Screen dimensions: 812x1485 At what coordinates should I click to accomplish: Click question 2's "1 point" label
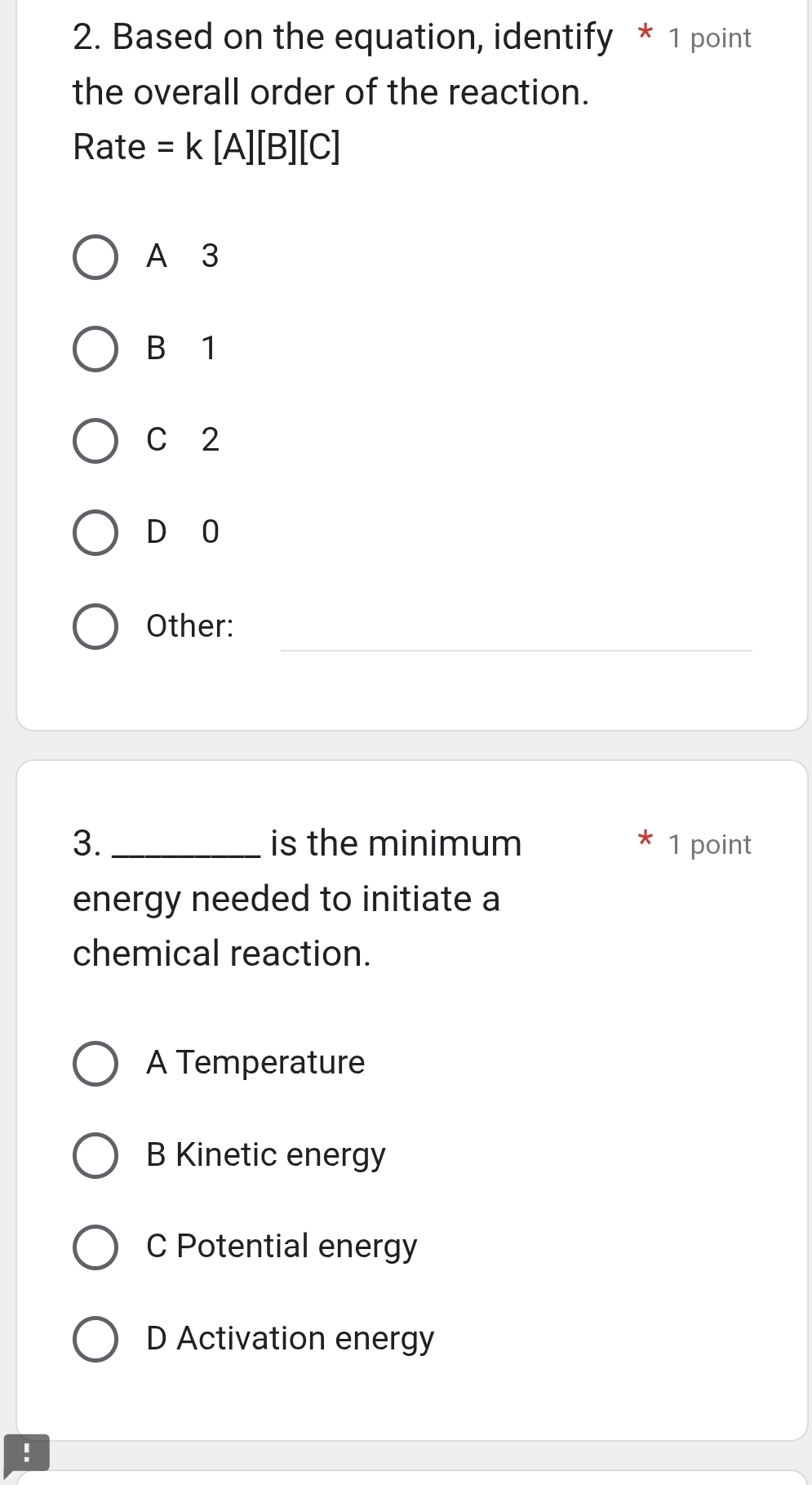[x=709, y=38]
